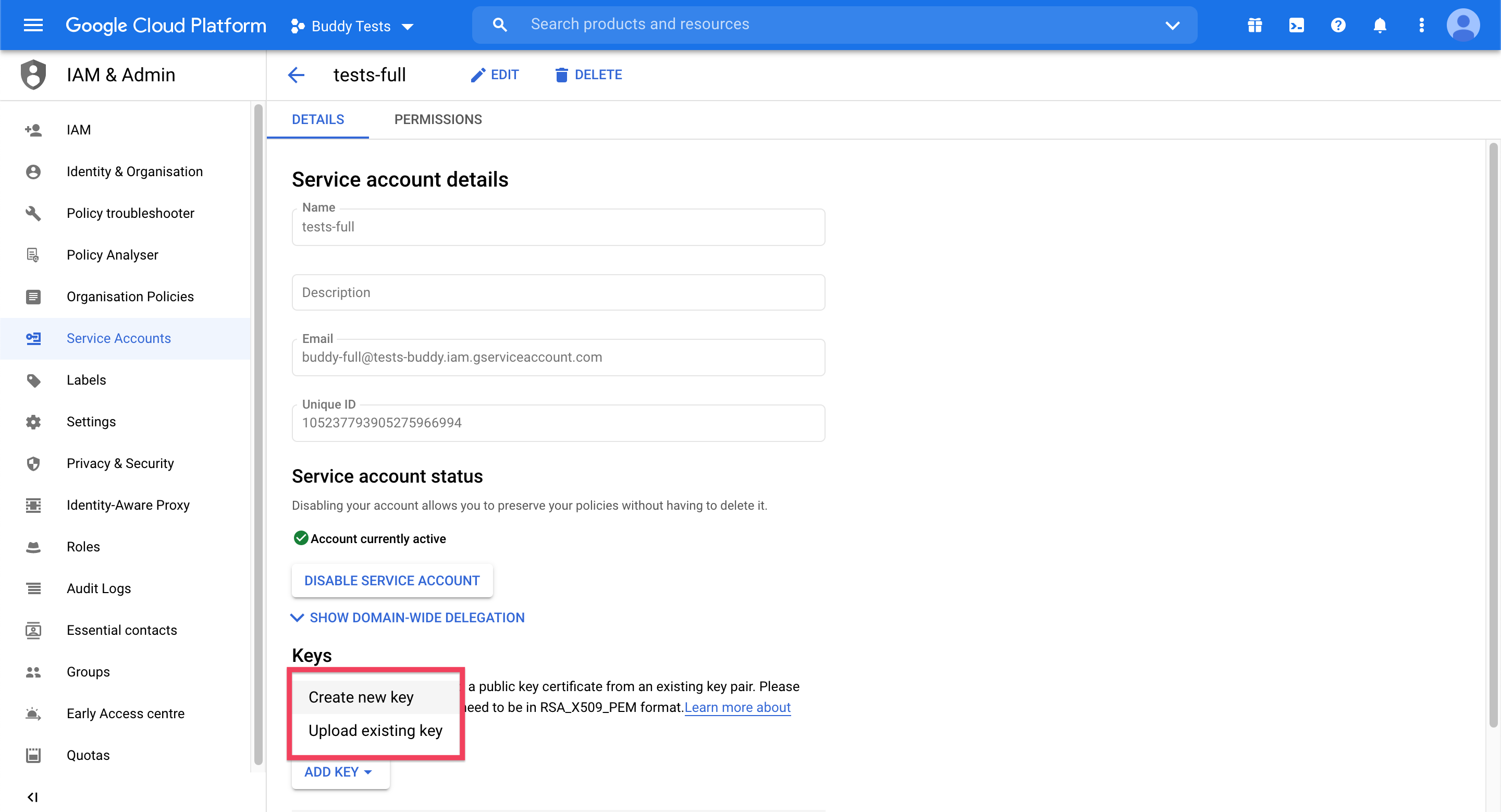Click the Identity & Organisation icon
Image resolution: width=1501 pixels, height=812 pixels.
(33, 172)
